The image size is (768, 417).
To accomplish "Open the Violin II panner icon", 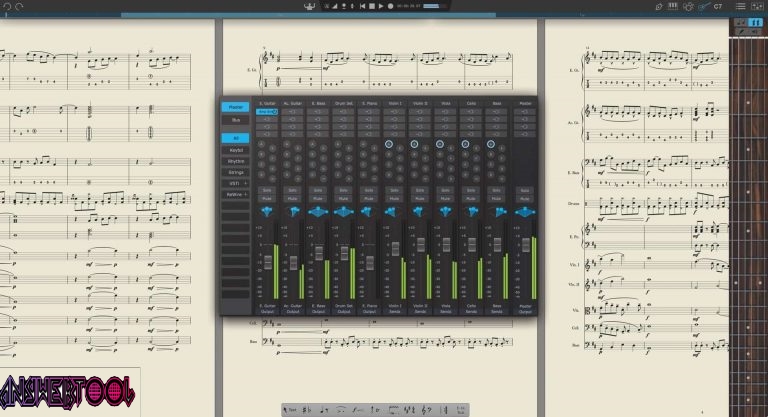I will point(419,212).
